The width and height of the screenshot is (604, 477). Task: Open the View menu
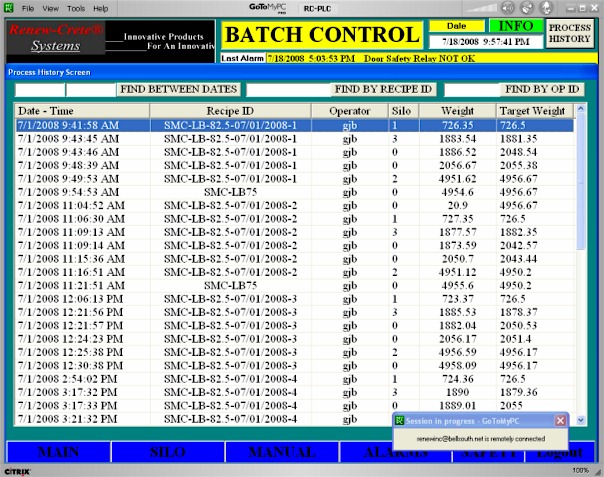pos(50,8)
